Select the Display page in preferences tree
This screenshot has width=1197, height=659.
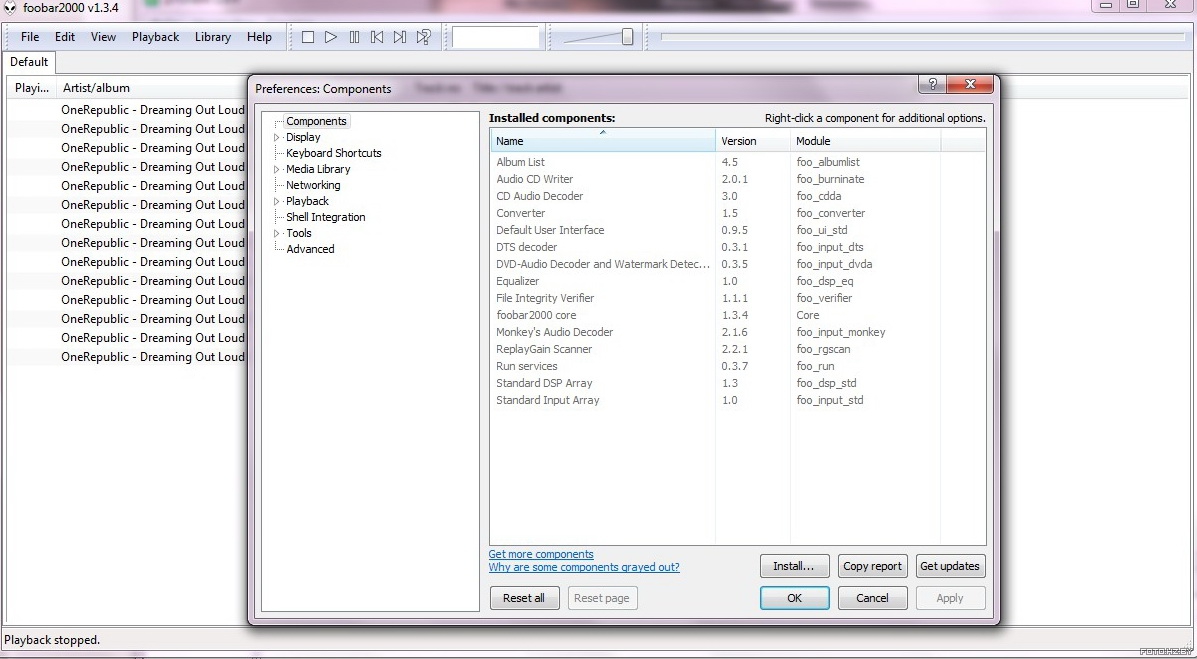tap(303, 137)
